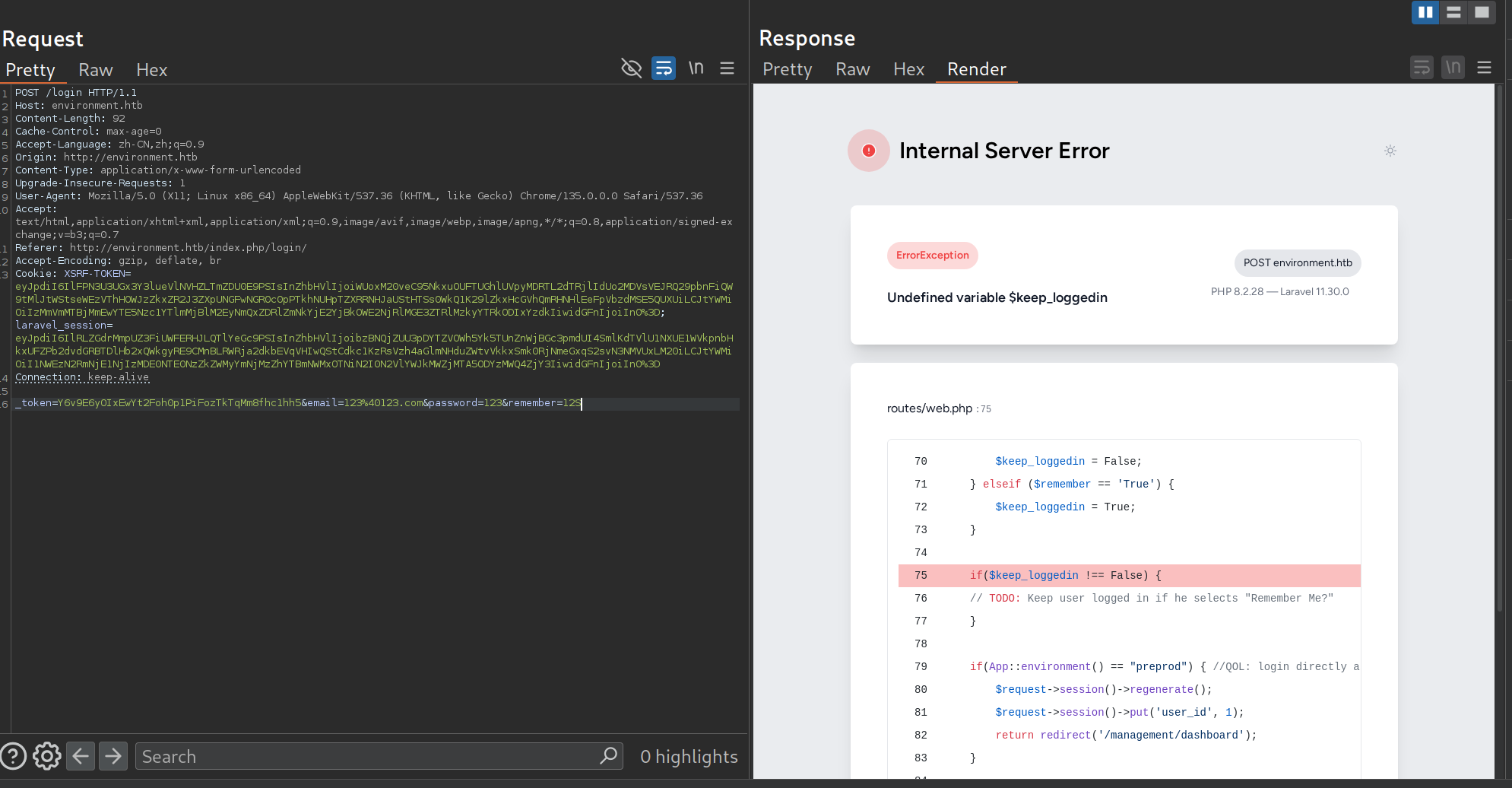Image resolution: width=1512 pixels, height=788 pixels.
Task: Click the 0 highlights label
Action: [x=689, y=757]
